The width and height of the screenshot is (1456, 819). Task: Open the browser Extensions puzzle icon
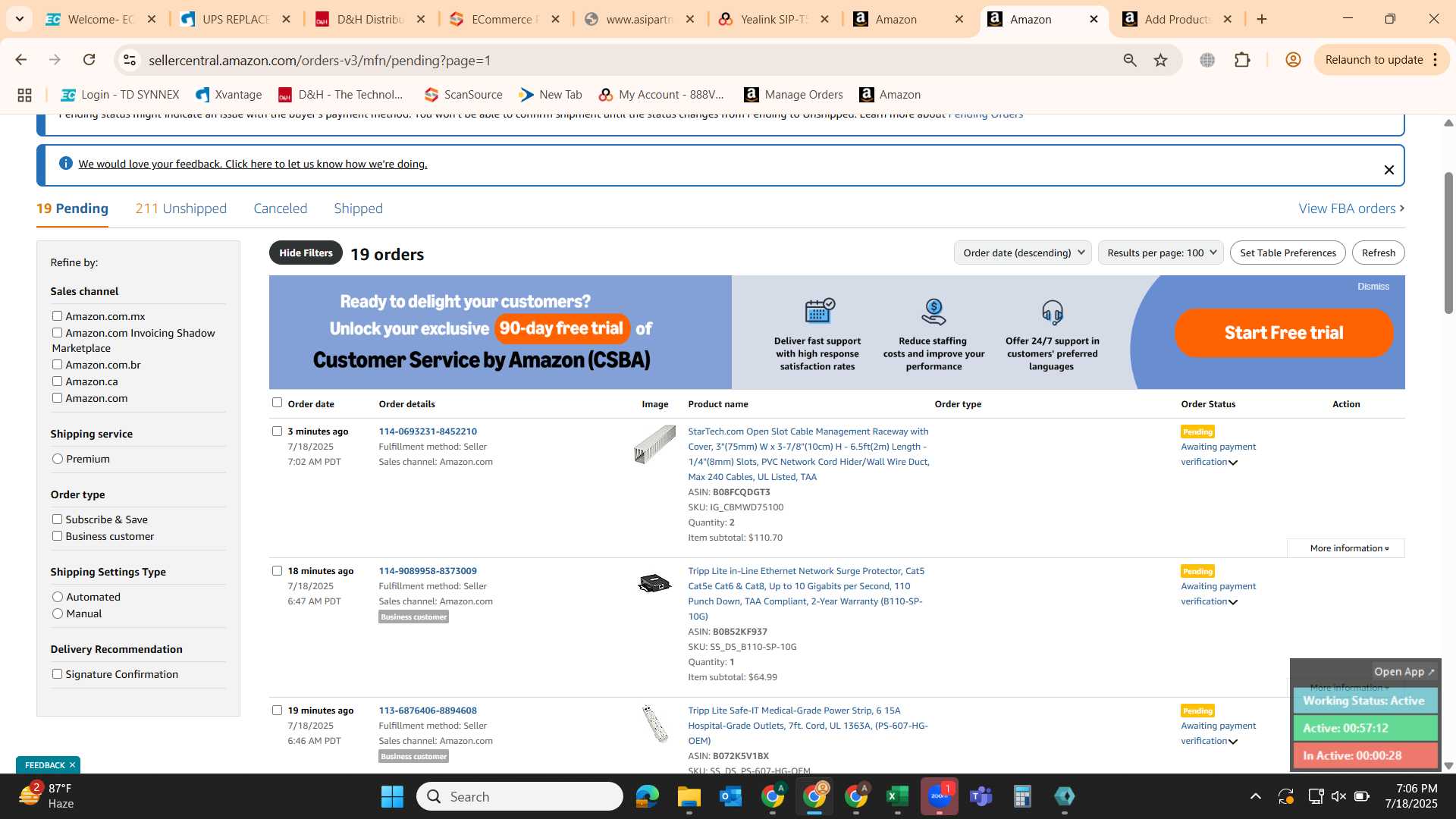click(1242, 60)
